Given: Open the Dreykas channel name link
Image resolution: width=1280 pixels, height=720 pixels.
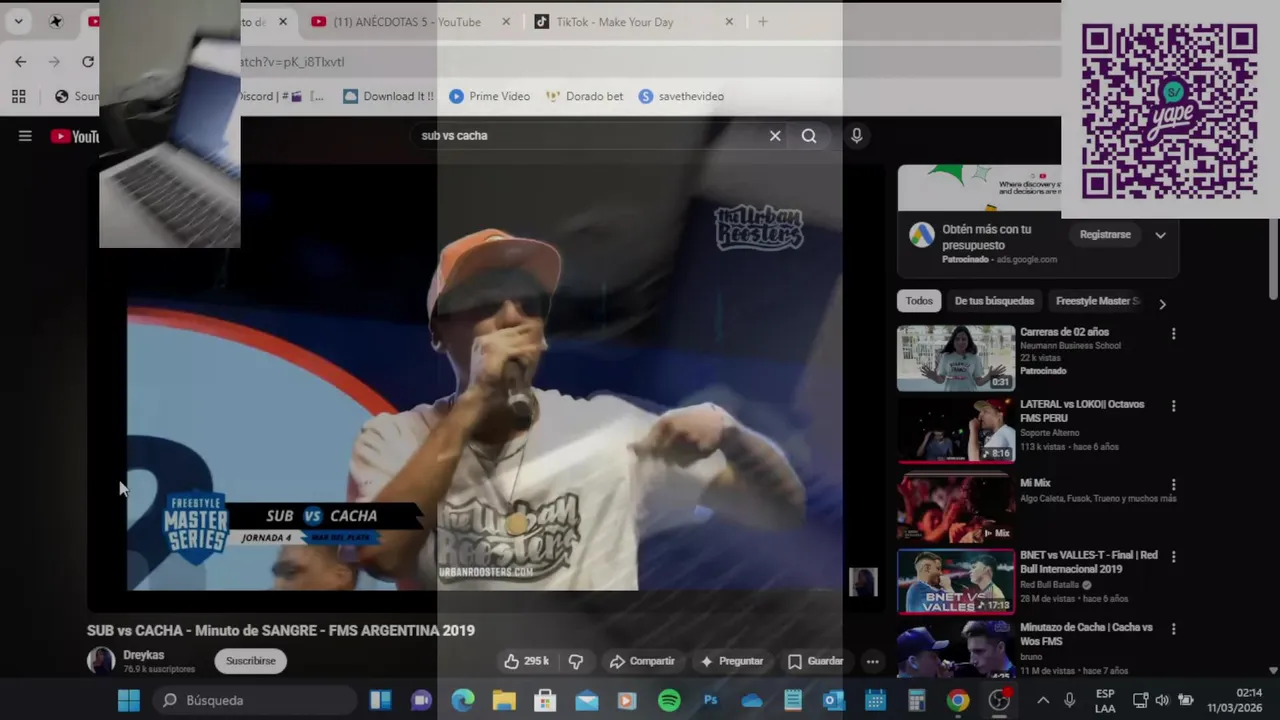Looking at the screenshot, I should pos(143,655).
